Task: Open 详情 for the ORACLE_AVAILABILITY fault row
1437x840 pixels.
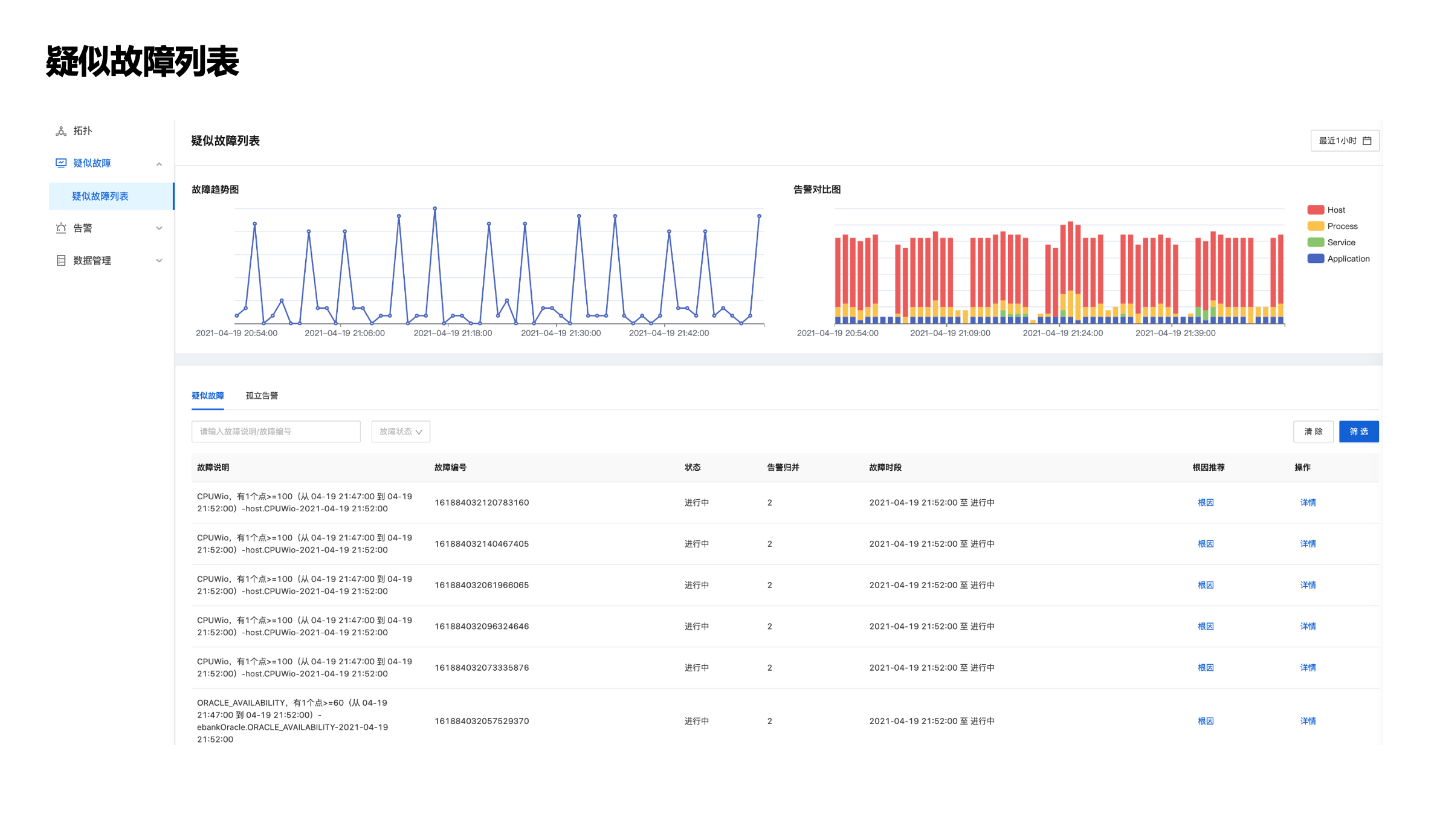Action: coord(1308,721)
